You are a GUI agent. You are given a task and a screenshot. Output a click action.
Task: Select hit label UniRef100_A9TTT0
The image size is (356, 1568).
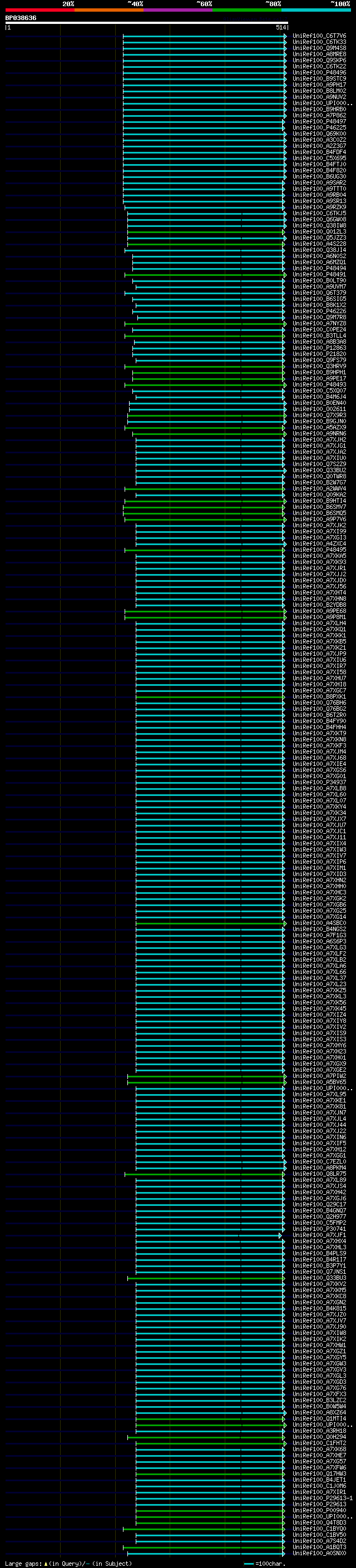319,189
